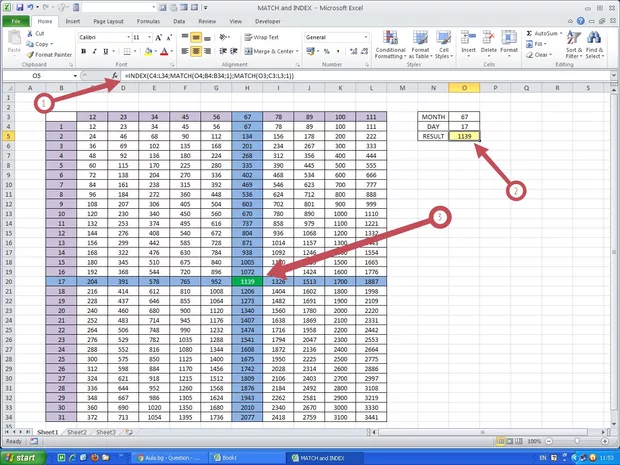The width and height of the screenshot is (620, 465).
Task: Click the Select All corner triangle
Action: click(9, 88)
